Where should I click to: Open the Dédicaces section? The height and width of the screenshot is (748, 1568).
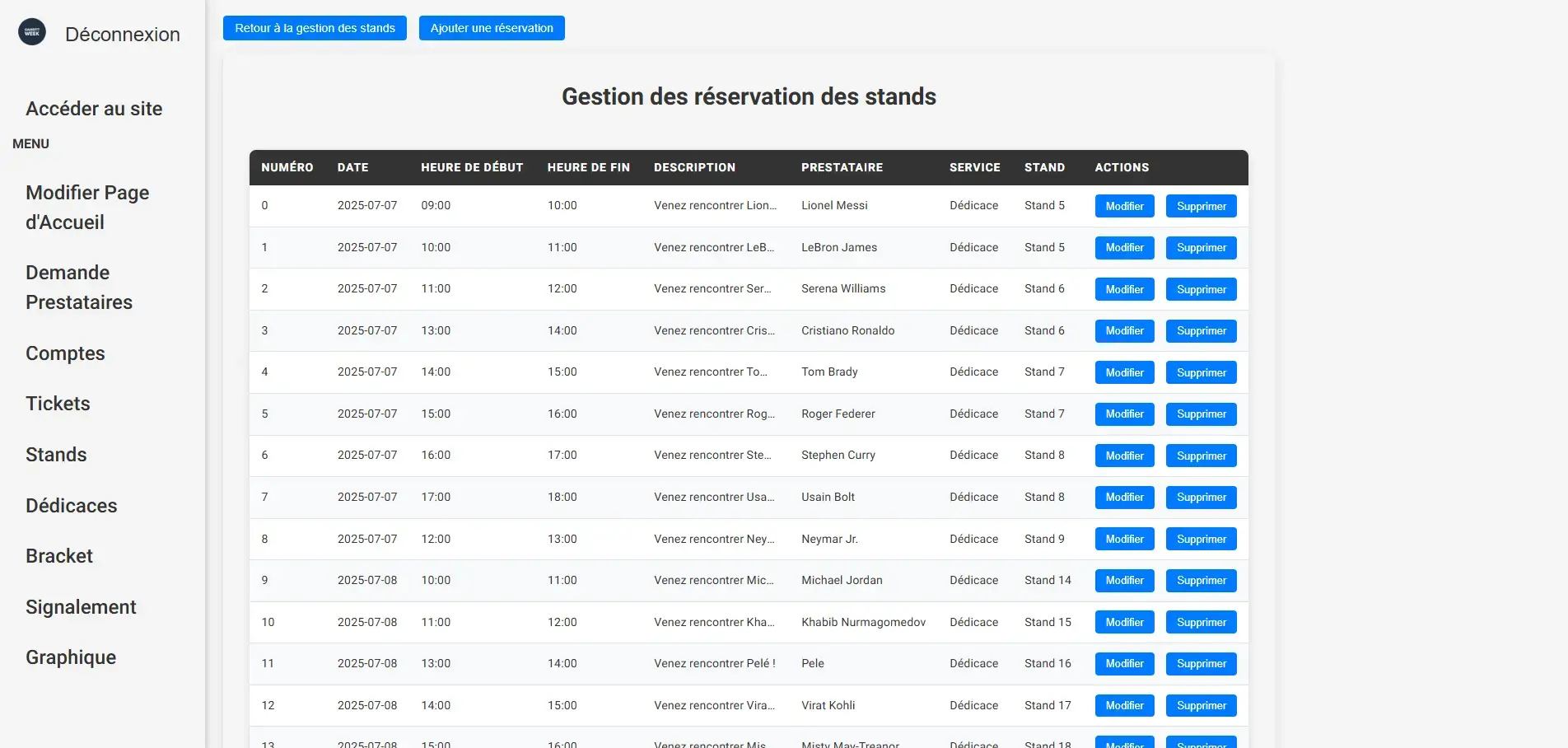point(71,505)
